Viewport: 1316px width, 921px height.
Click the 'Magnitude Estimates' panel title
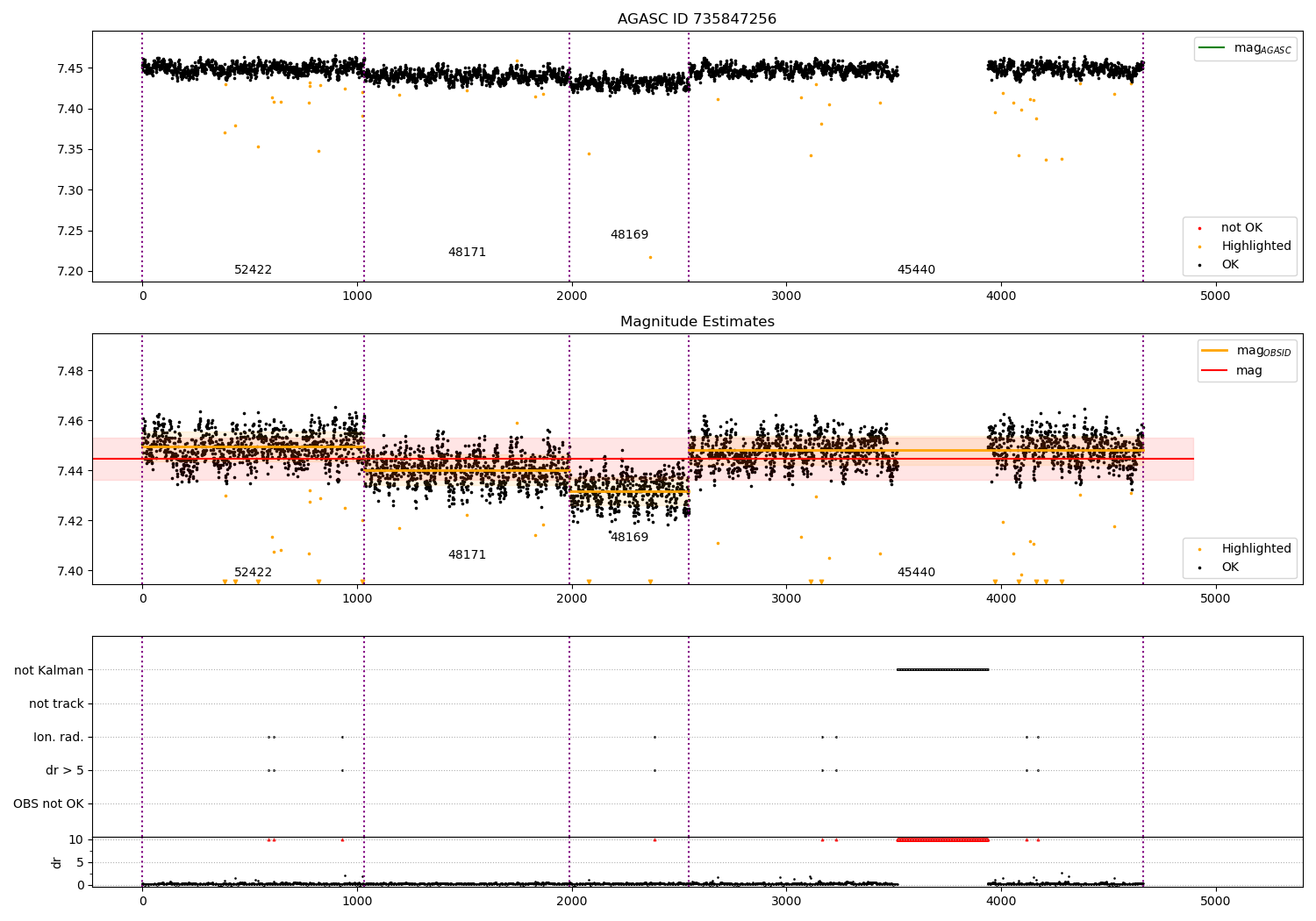pyautogui.click(x=697, y=322)
